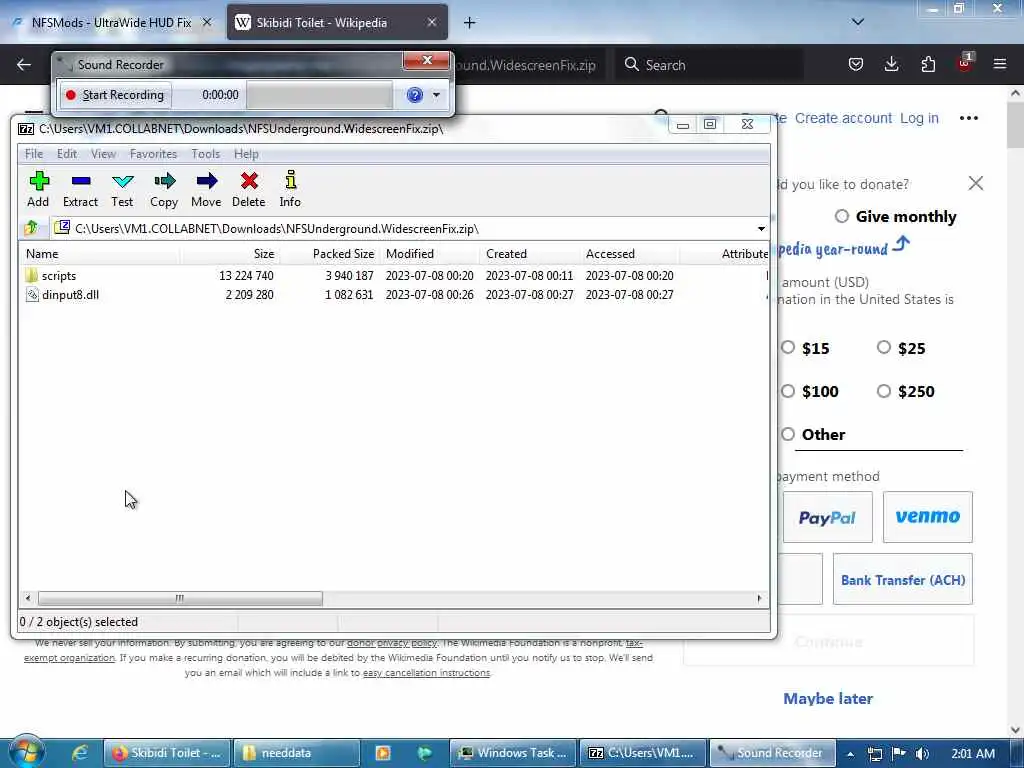Close the Skibidi Toilet Wikipedia tab
This screenshot has height=768, width=1024.
pyautogui.click(x=432, y=22)
